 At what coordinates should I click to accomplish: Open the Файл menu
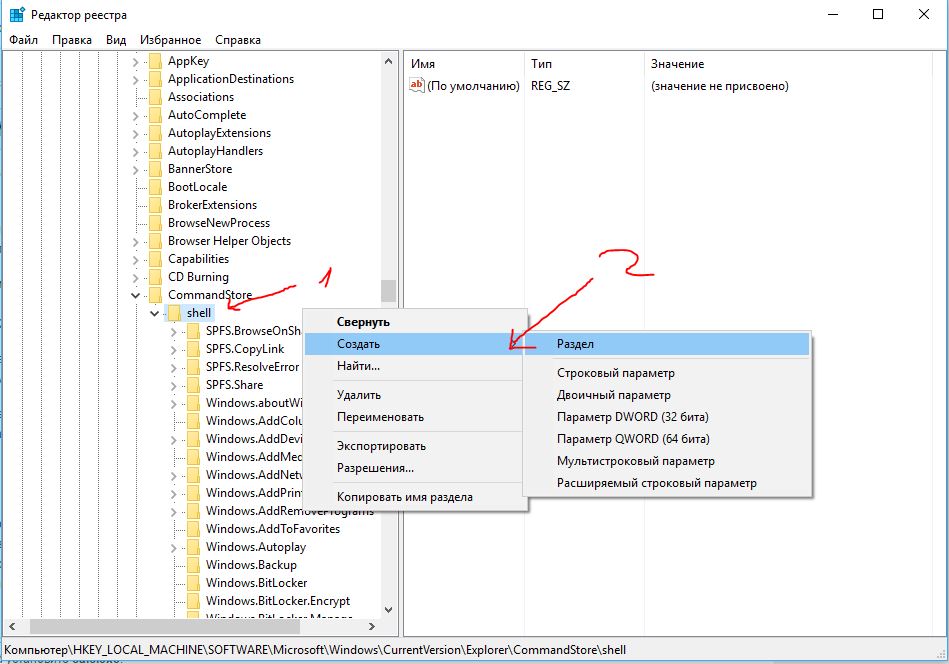(24, 40)
